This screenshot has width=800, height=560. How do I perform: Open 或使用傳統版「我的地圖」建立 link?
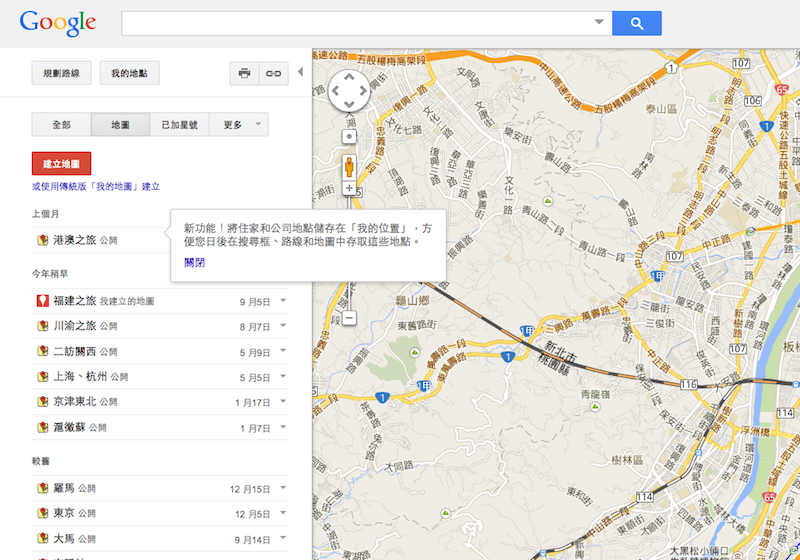pyautogui.click(x=96, y=187)
